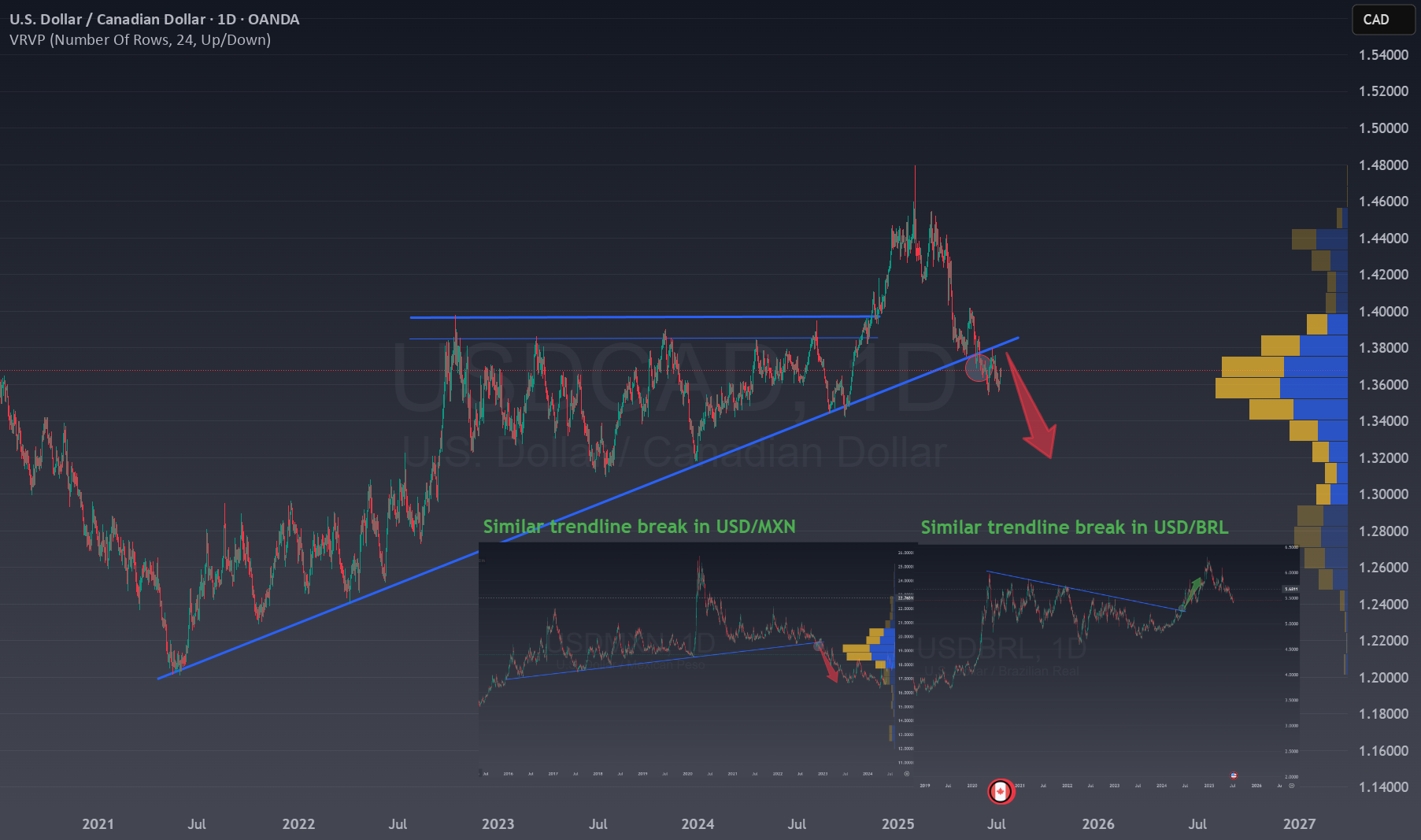This screenshot has height=840, width=1421.
Task: Click the small US flag event marker
Action: [1234, 775]
